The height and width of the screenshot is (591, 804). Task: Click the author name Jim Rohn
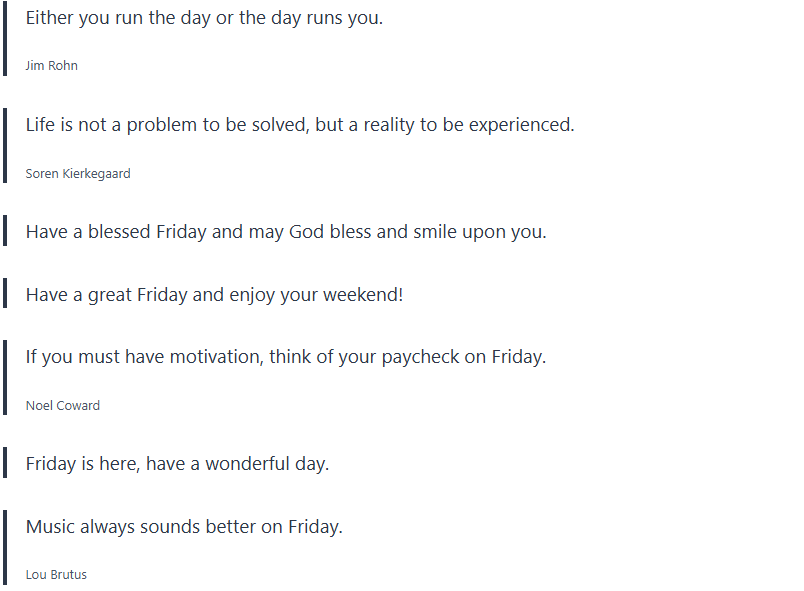(x=52, y=66)
